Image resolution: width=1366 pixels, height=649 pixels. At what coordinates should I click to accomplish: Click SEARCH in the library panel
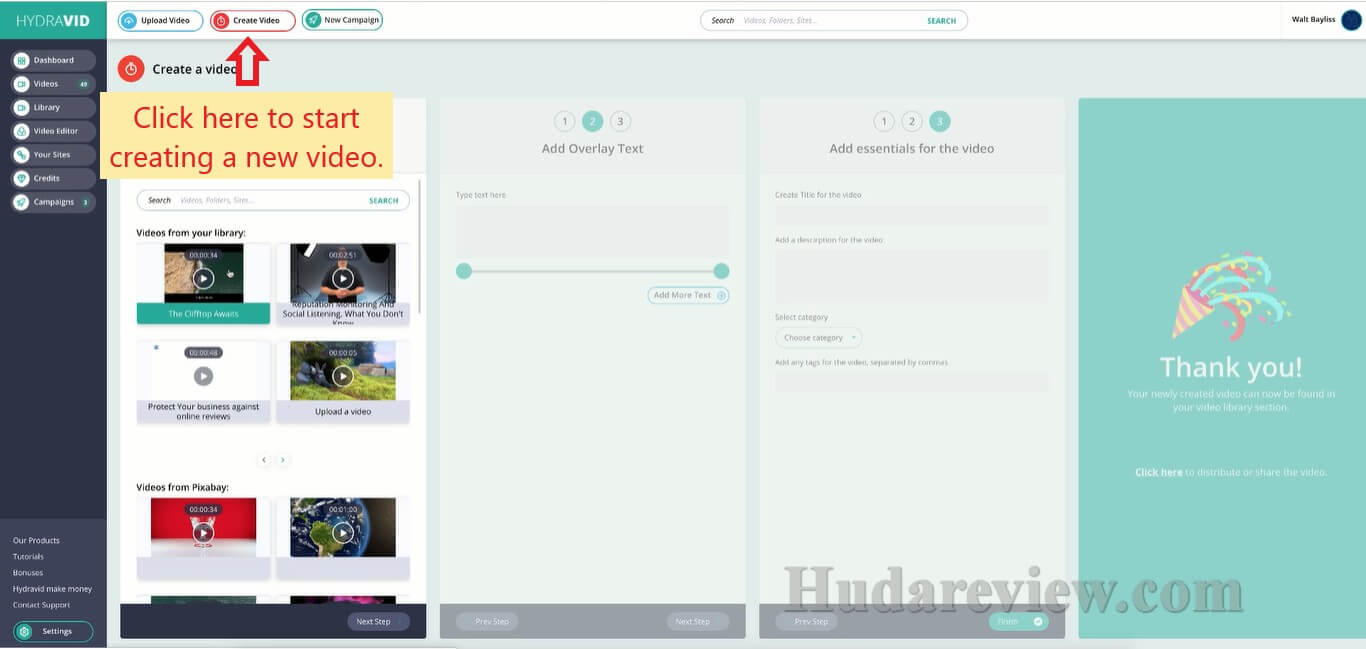(384, 200)
